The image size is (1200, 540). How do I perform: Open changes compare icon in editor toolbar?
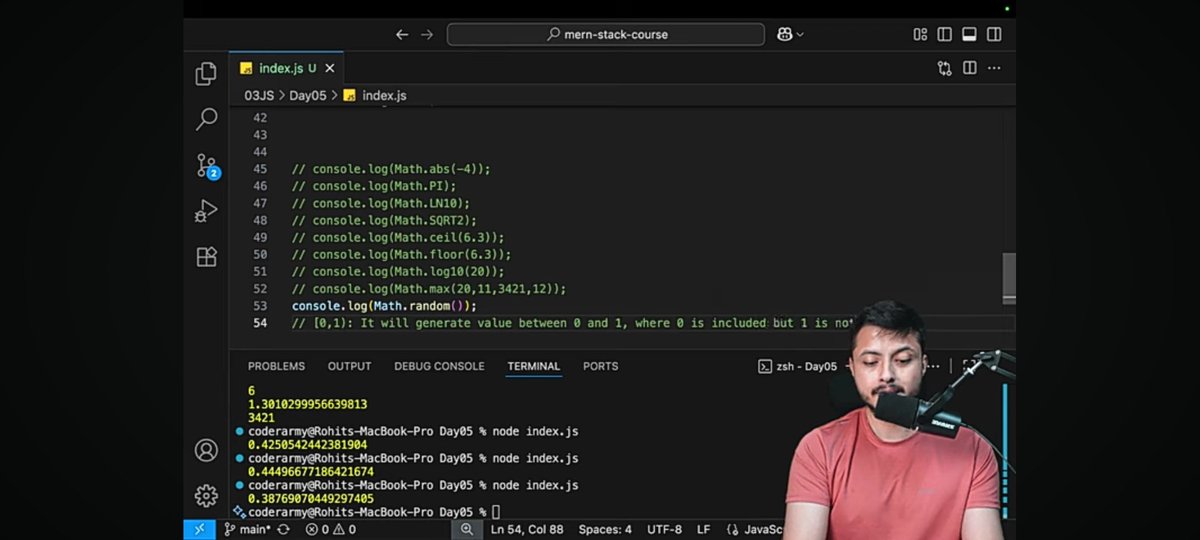point(944,68)
